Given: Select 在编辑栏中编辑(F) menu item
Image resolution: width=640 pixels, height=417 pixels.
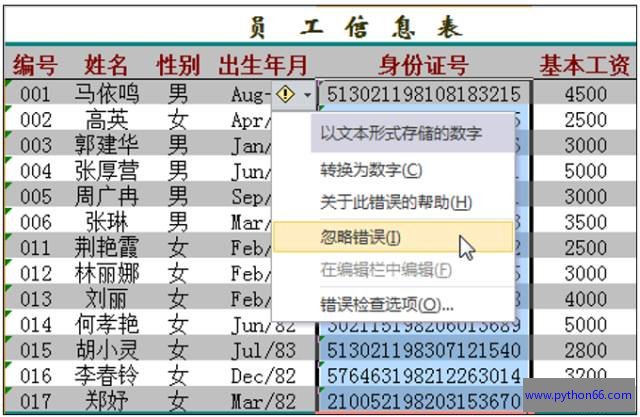Looking at the screenshot, I should pyautogui.click(x=385, y=270).
